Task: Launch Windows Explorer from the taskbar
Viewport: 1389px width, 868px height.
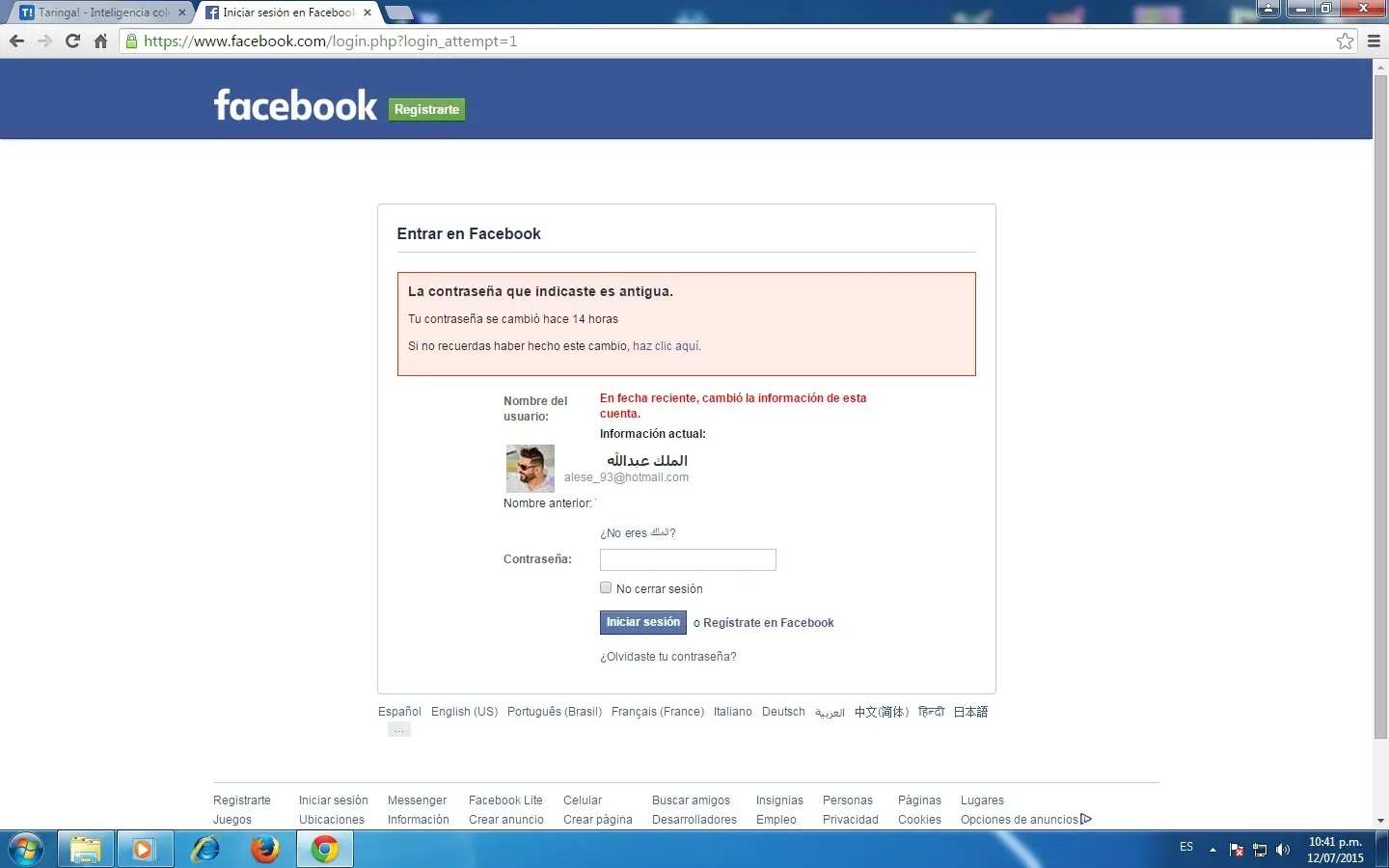Action: pyautogui.click(x=86, y=850)
